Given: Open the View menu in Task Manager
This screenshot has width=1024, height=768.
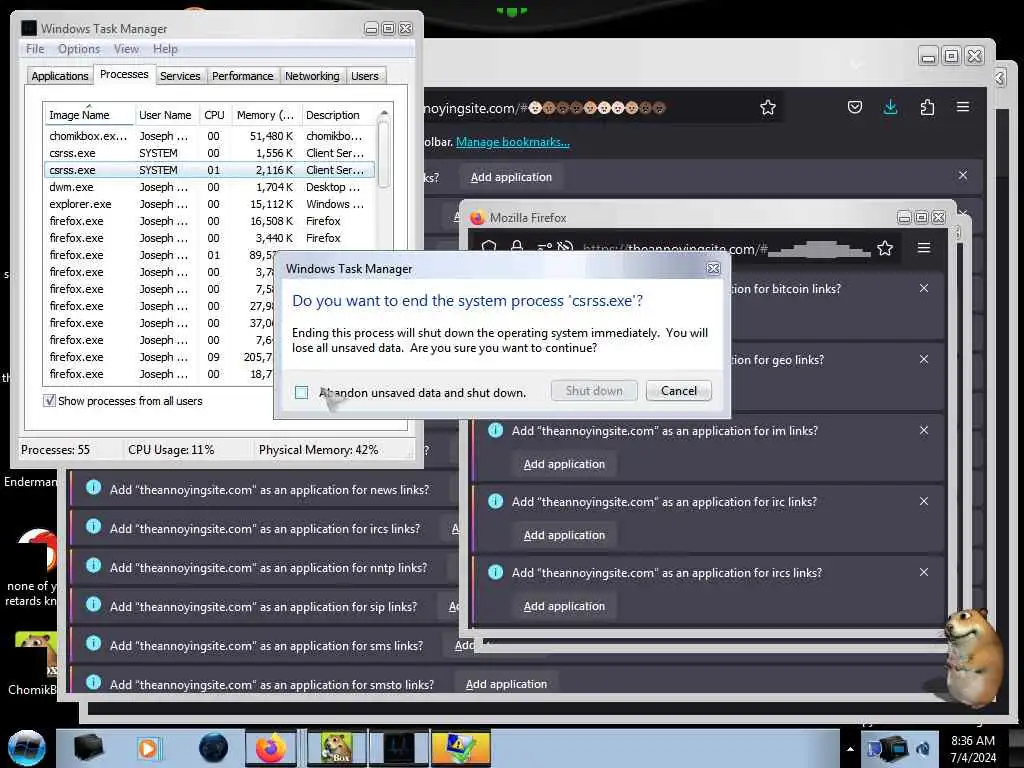Looking at the screenshot, I should [126, 49].
